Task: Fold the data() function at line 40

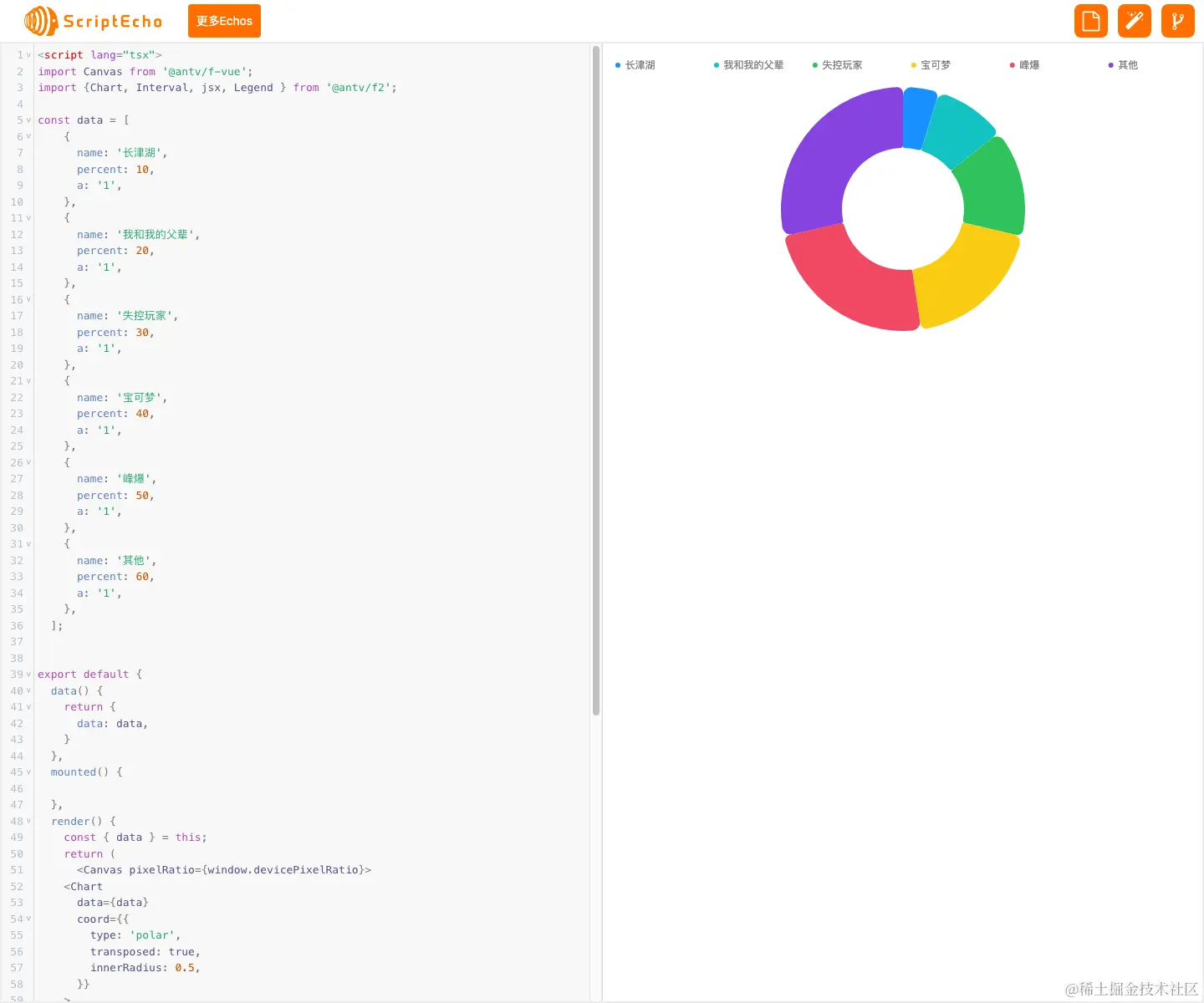Action: click(x=28, y=691)
